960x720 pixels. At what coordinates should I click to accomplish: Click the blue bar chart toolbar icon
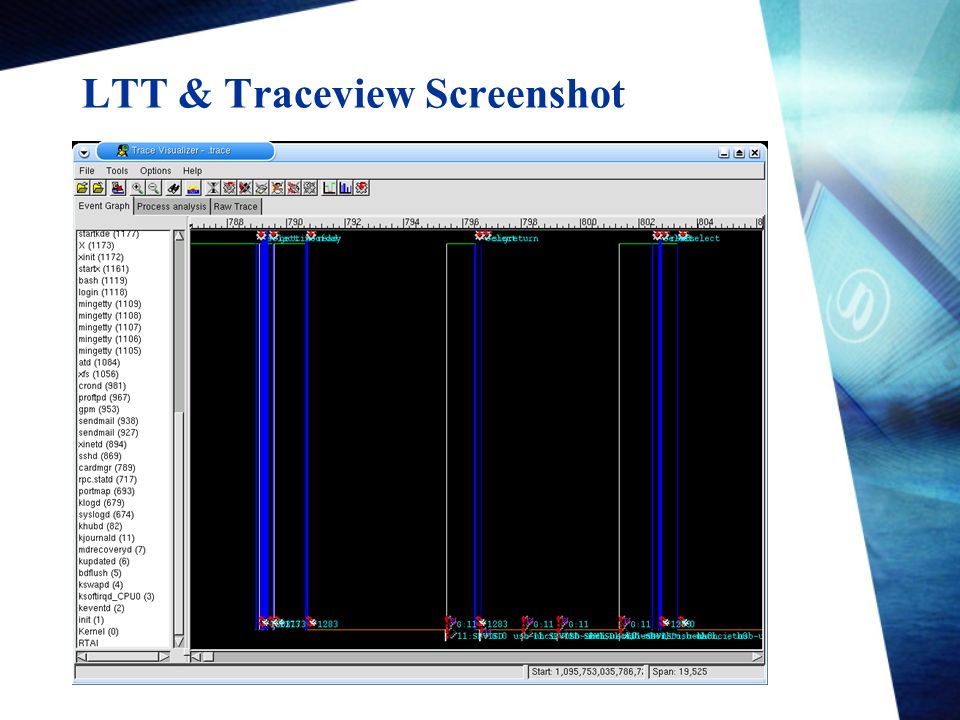point(345,188)
